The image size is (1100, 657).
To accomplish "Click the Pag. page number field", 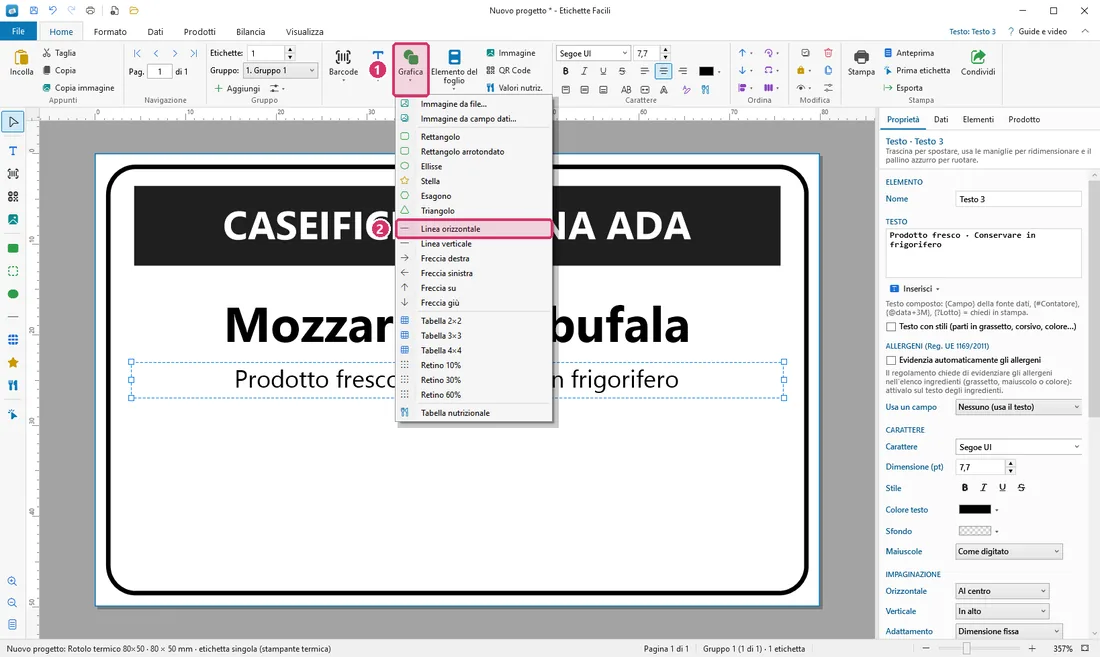I will click(x=159, y=71).
